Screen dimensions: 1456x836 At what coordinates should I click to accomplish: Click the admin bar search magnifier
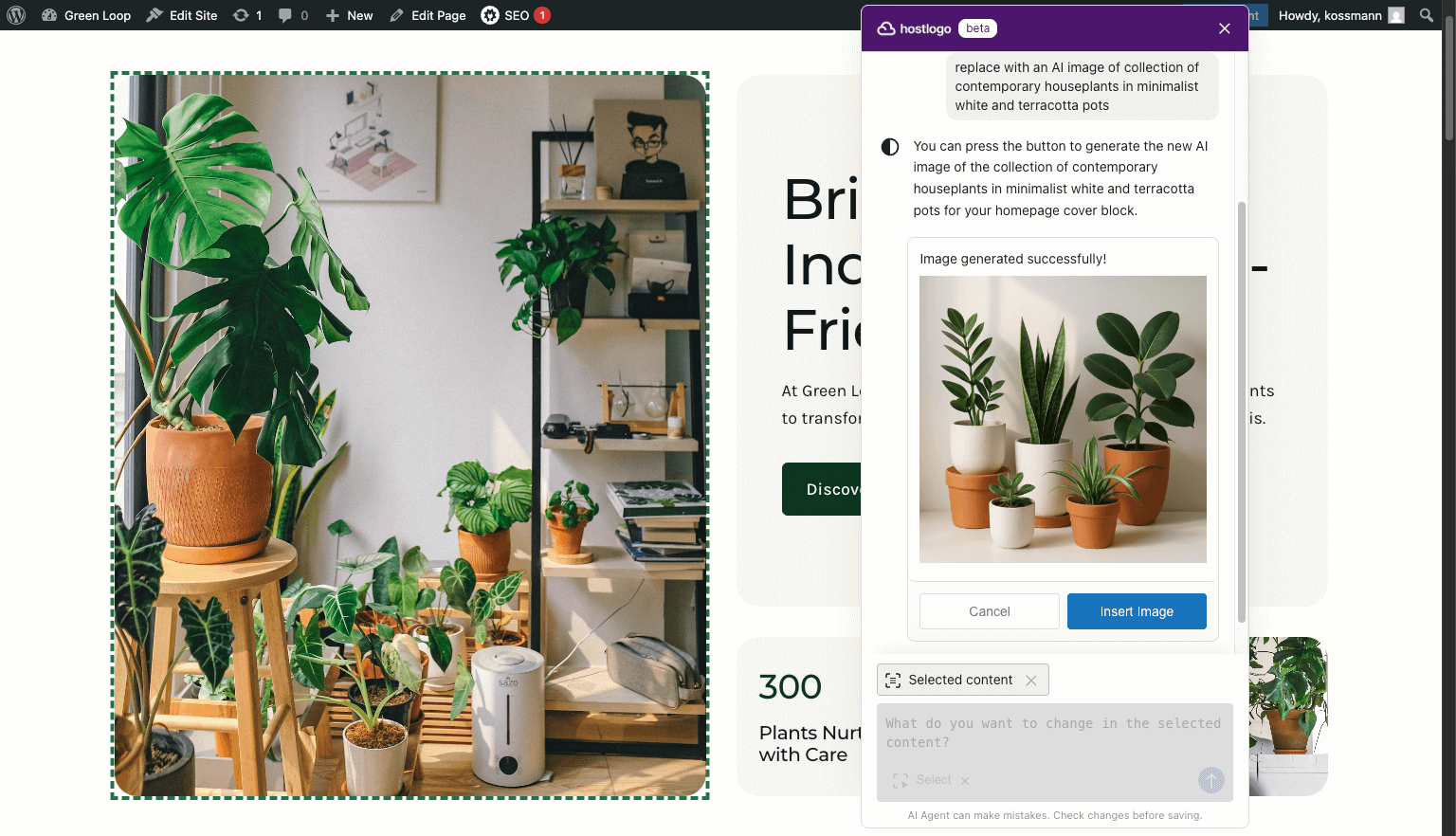coord(1427,15)
